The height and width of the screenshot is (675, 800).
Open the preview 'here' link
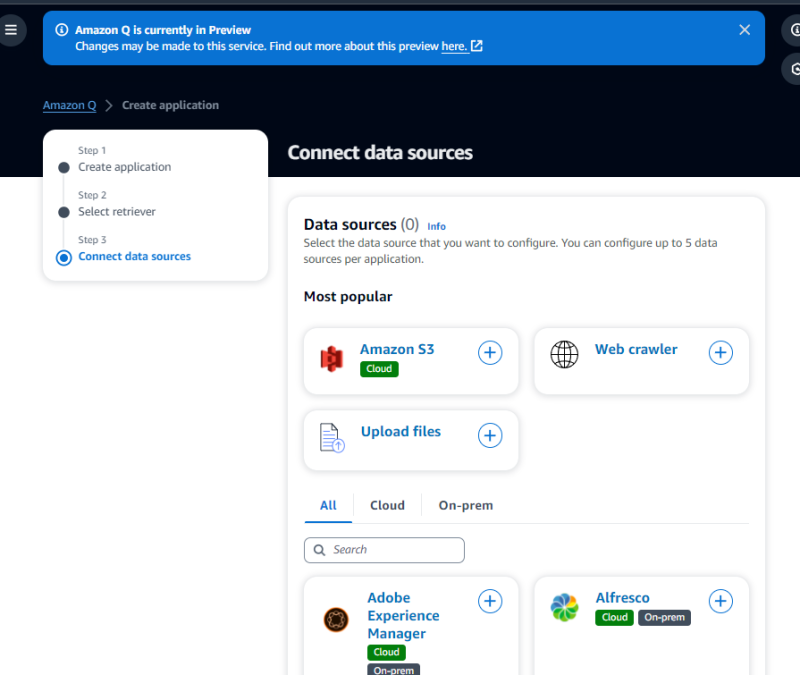coord(455,46)
